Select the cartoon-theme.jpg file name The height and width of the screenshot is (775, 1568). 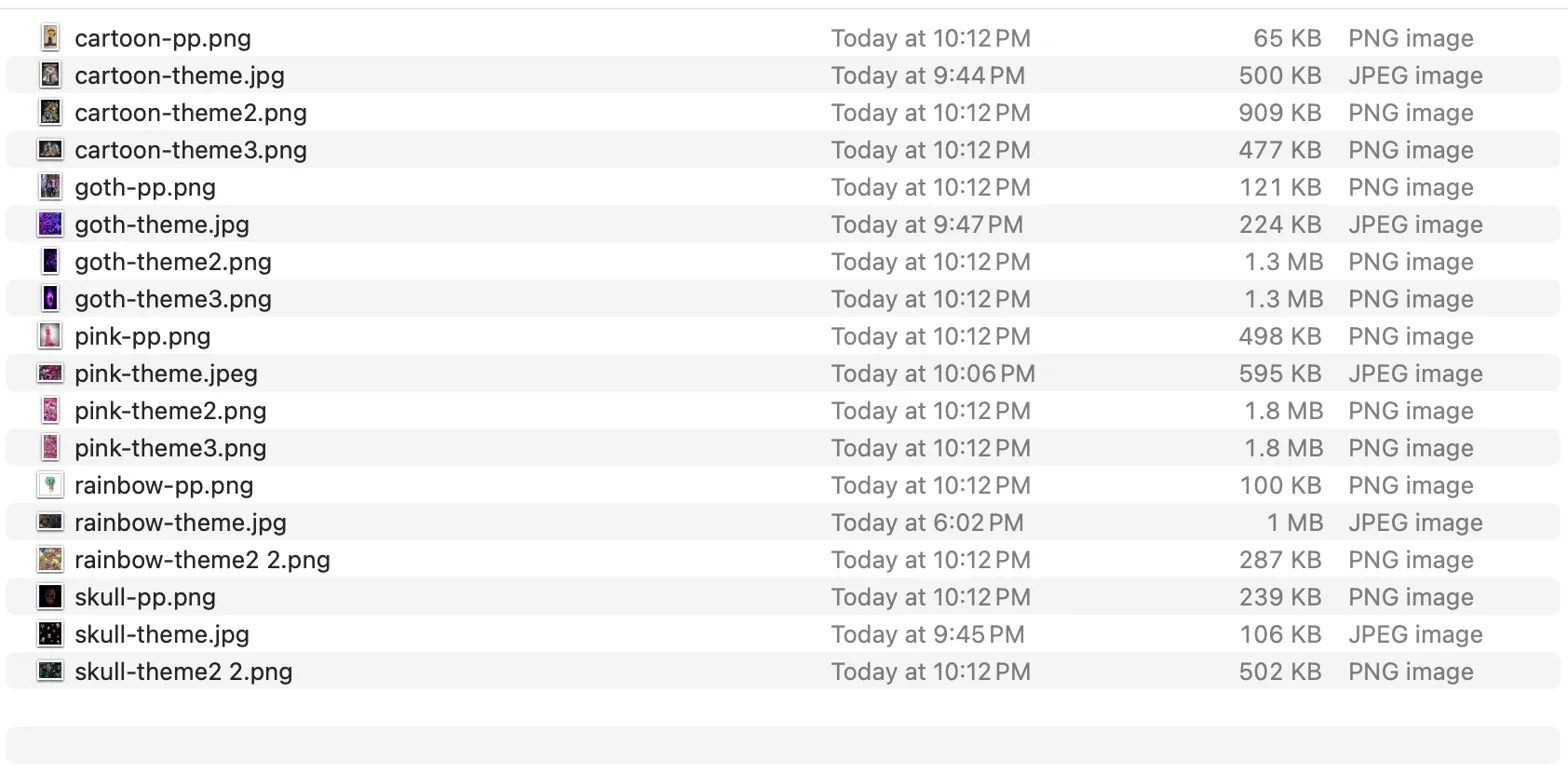coord(180,76)
